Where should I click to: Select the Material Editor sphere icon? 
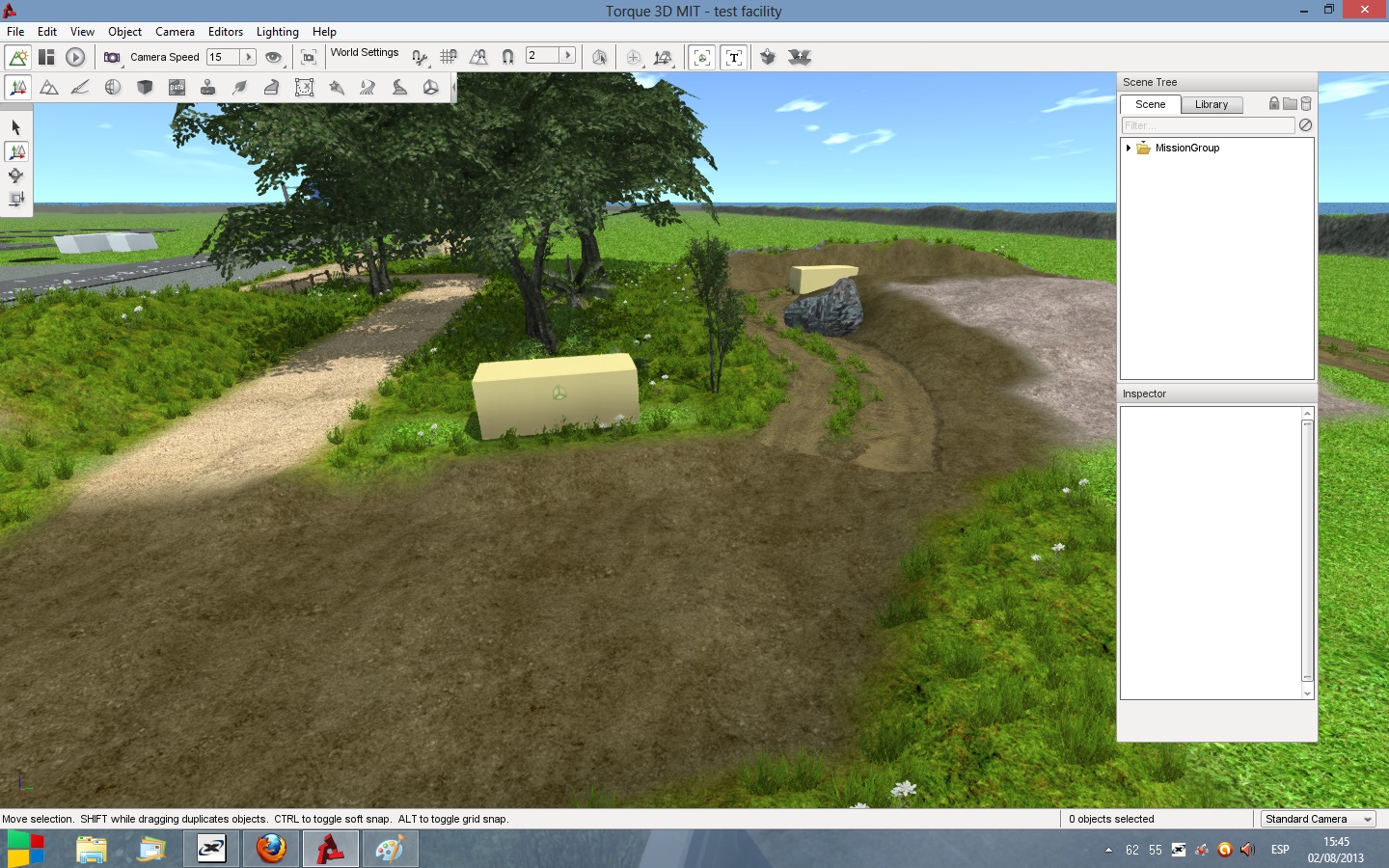click(x=113, y=88)
